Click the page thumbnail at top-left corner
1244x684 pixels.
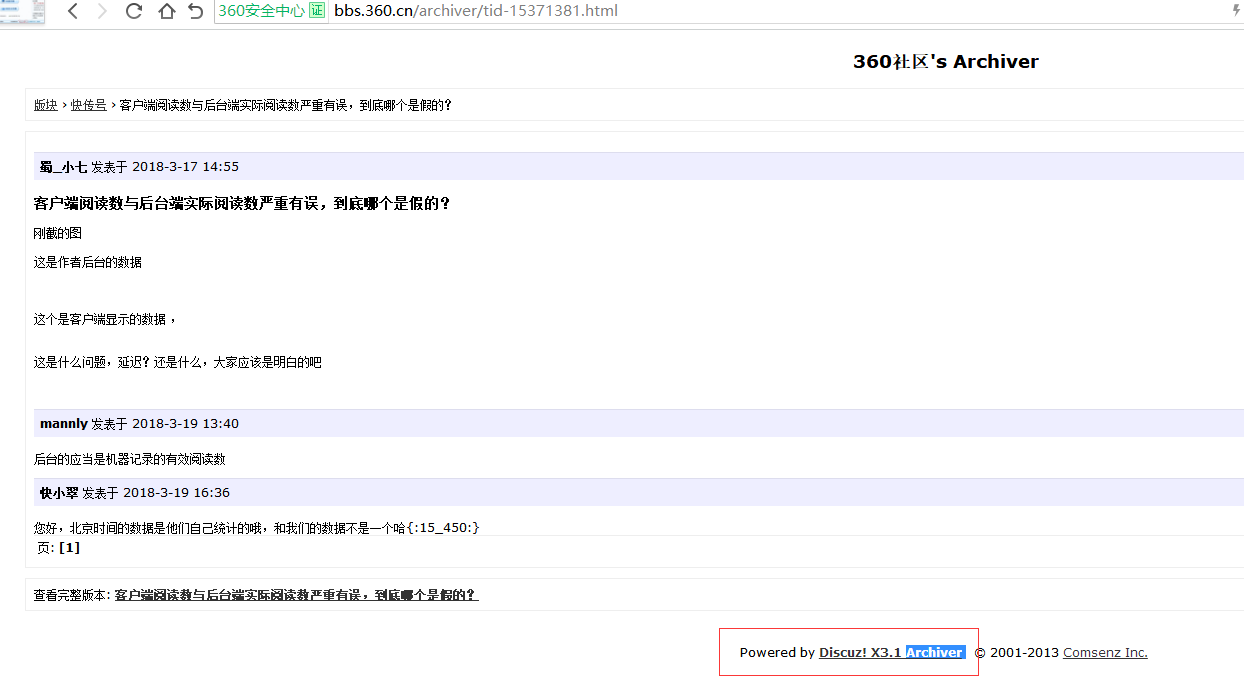(x=23, y=12)
